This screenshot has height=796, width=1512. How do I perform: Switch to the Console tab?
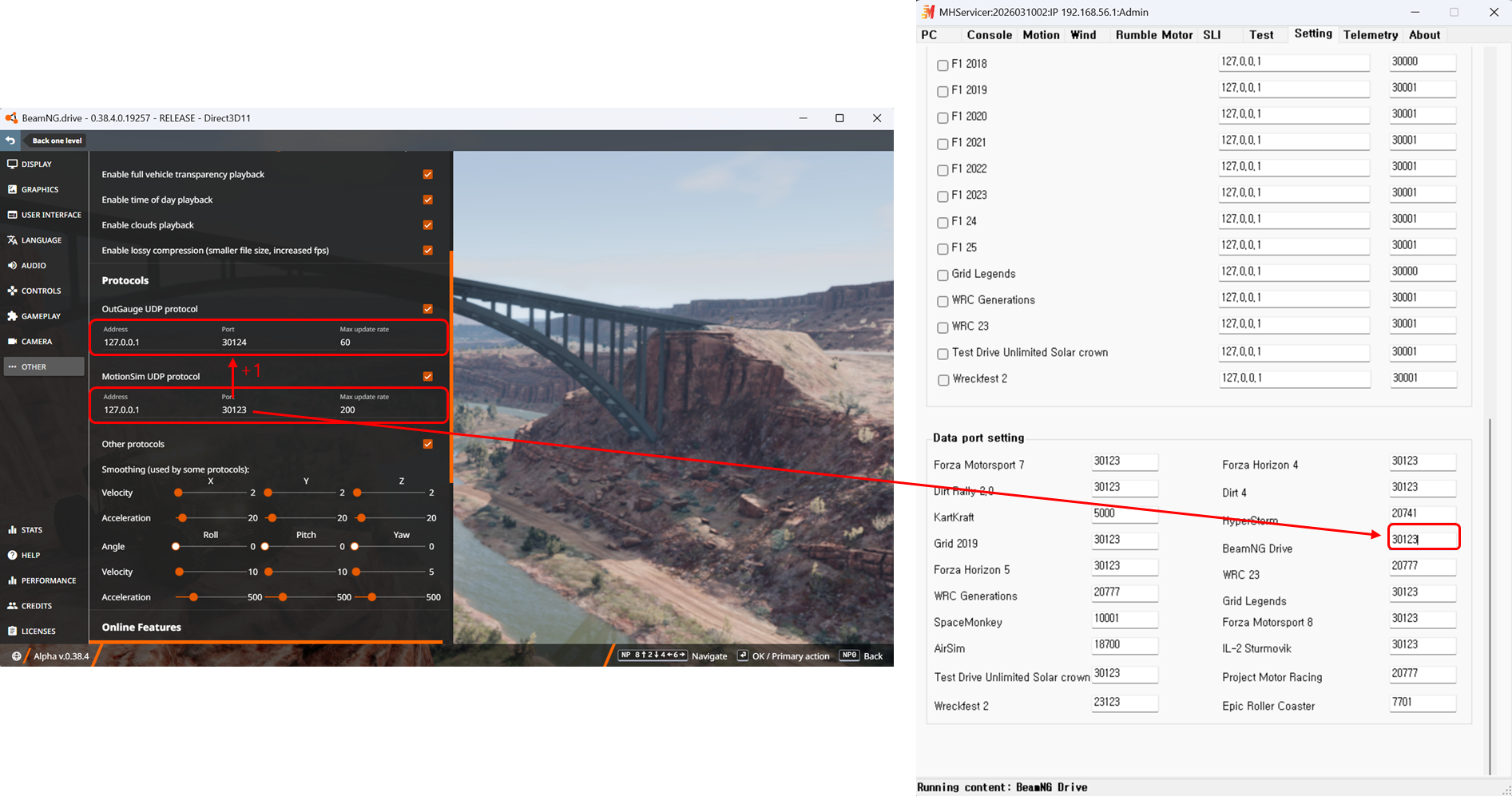point(990,35)
